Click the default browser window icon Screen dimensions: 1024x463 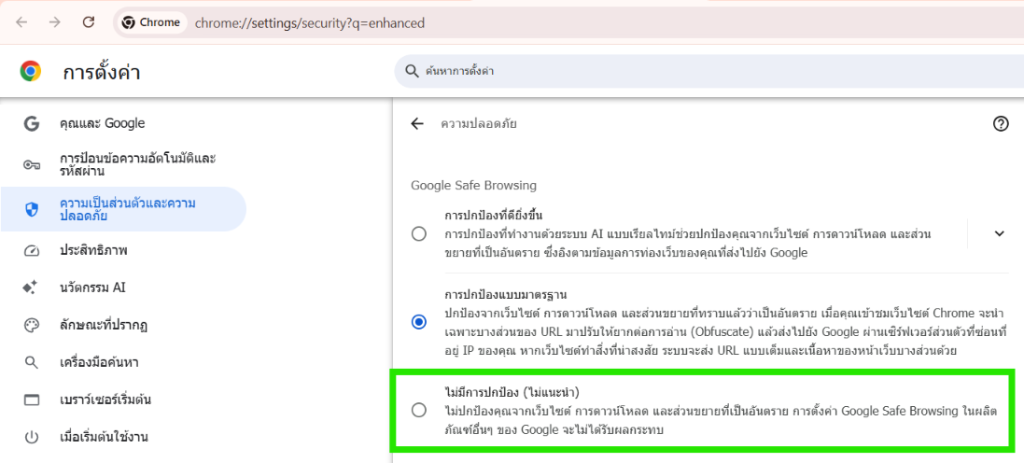[31, 399]
